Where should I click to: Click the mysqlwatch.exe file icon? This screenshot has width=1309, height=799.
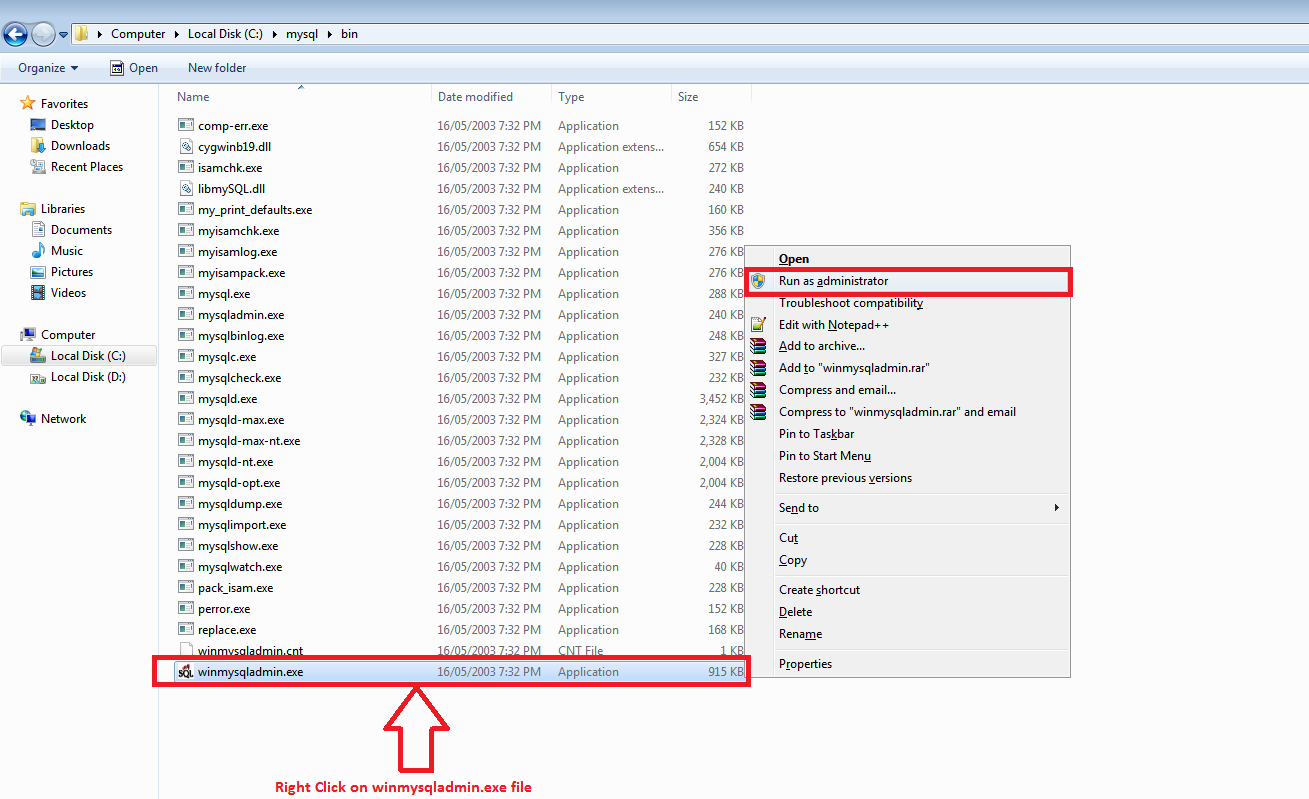click(x=186, y=567)
